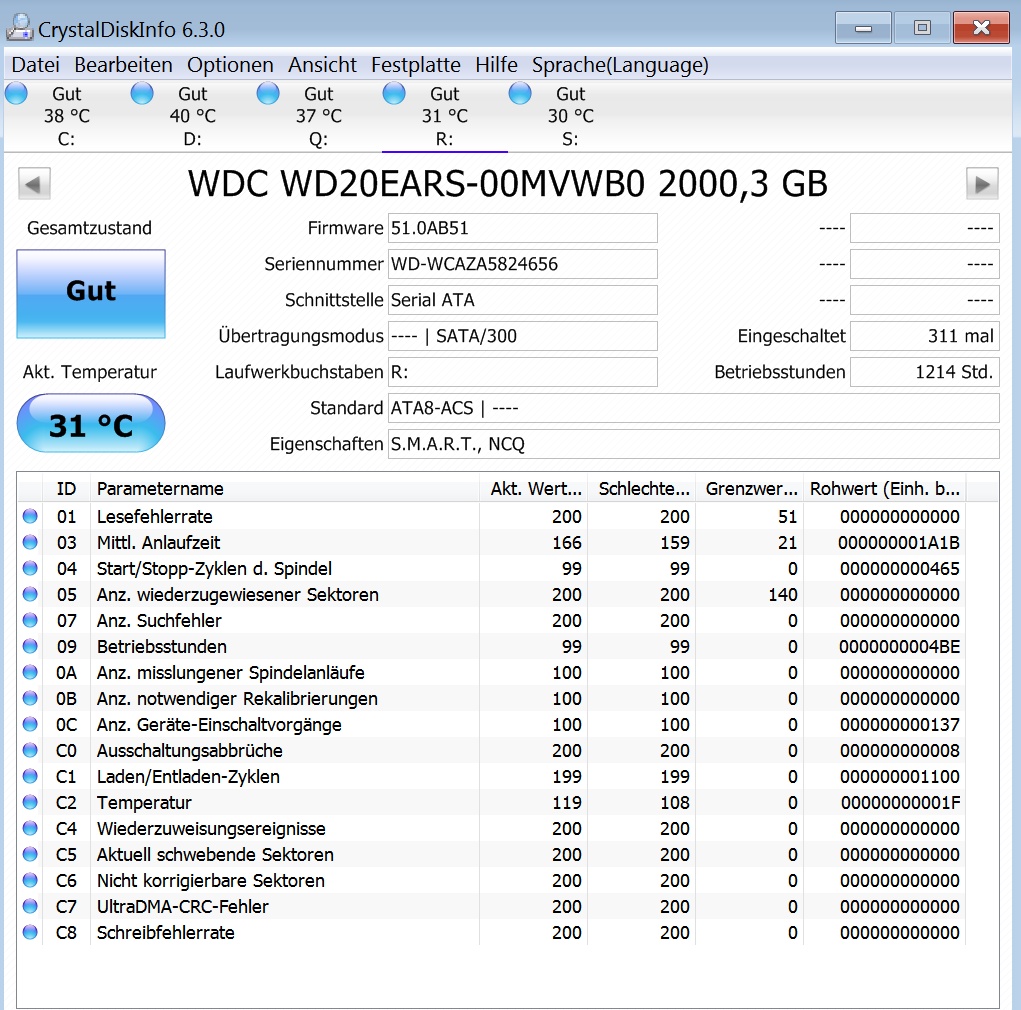Click the Gut health status button
Image resolution: width=1021 pixels, height=1010 pixels.
[x=91, y=294]
